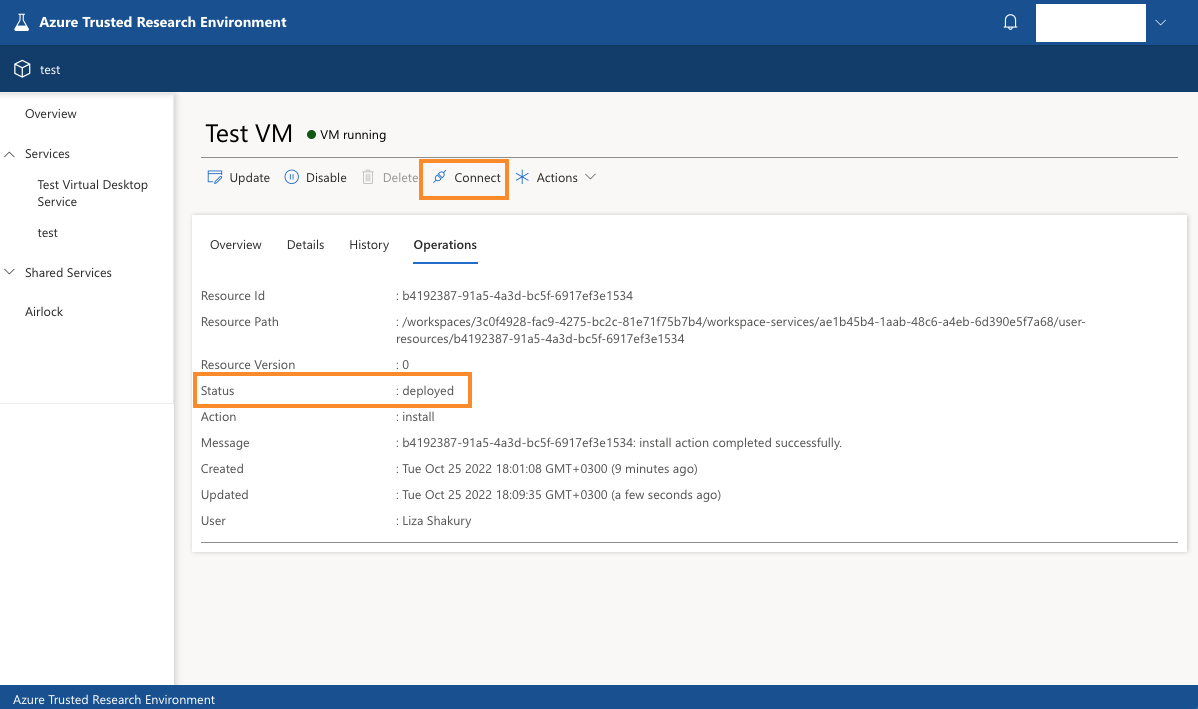This screenshot has width=1198, height=709.
Task: Click the Azure TRE flask logo
Action: click(20, 21)
